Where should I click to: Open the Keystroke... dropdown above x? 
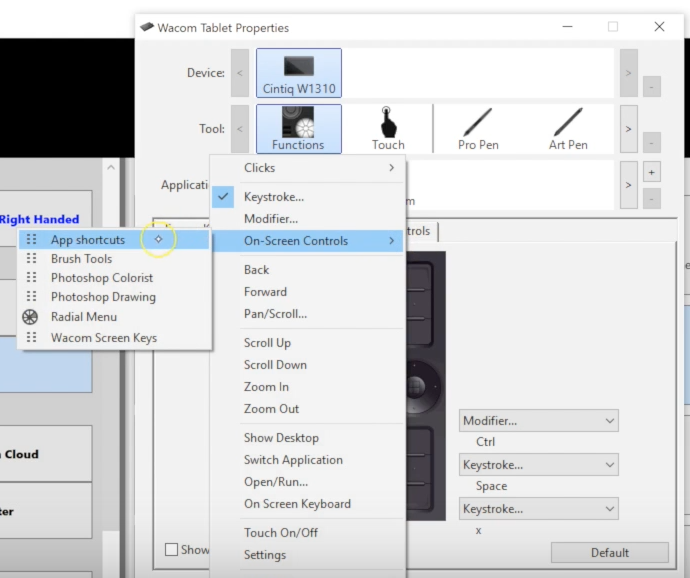pyautogui.click(x=538, y=509)
